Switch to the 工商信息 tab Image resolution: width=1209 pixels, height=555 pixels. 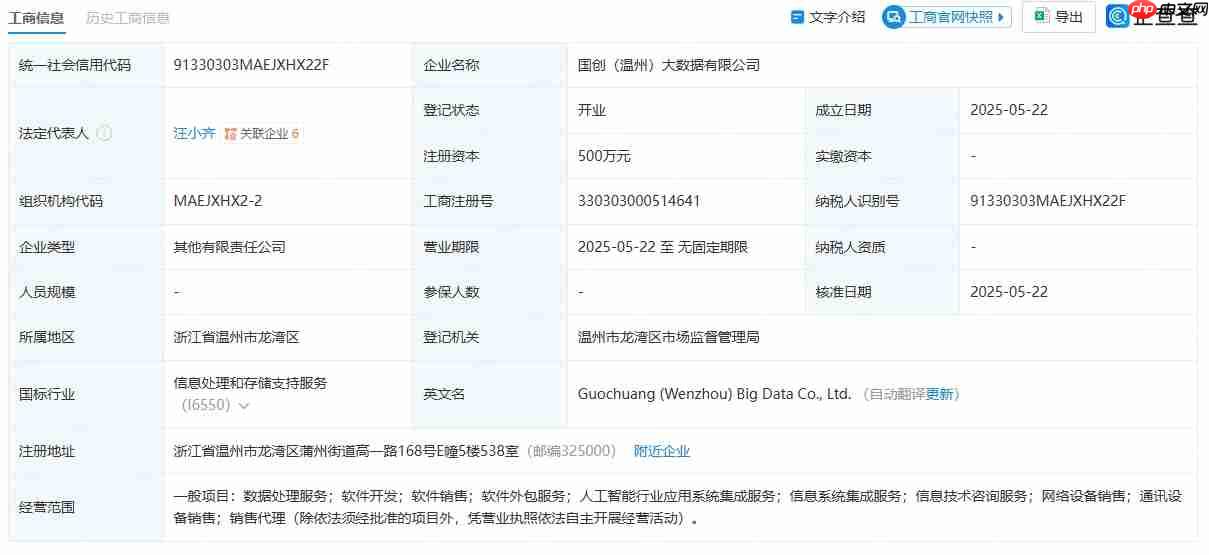tap(36, 17)
